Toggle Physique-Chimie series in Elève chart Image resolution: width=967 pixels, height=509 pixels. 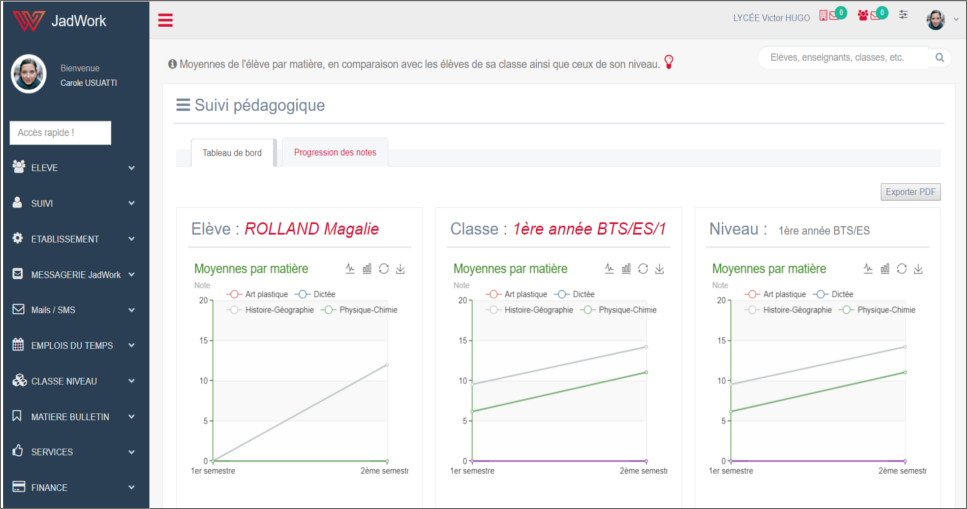pos(359,310)
